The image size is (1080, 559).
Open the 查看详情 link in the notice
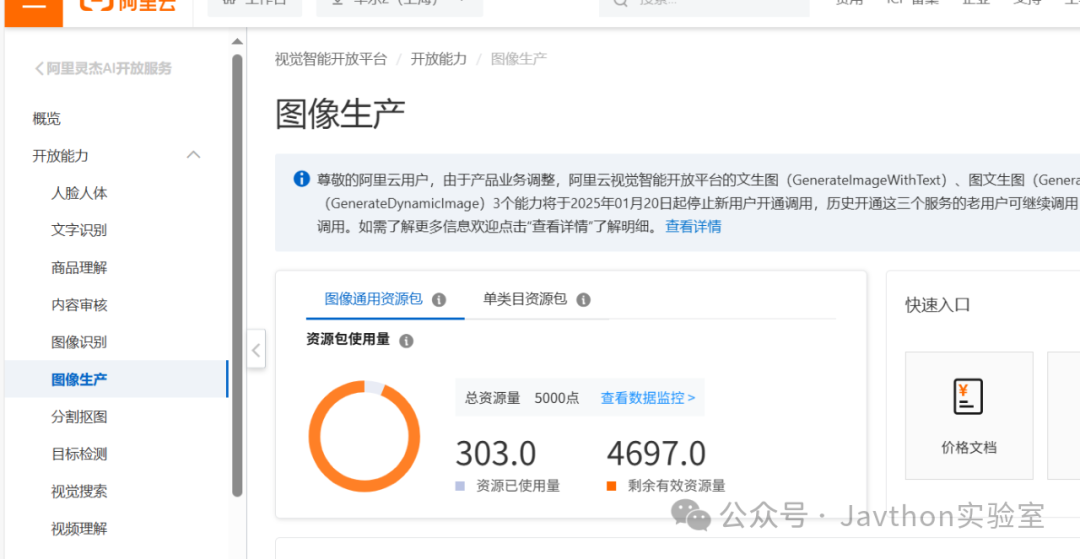click(693, 226)
